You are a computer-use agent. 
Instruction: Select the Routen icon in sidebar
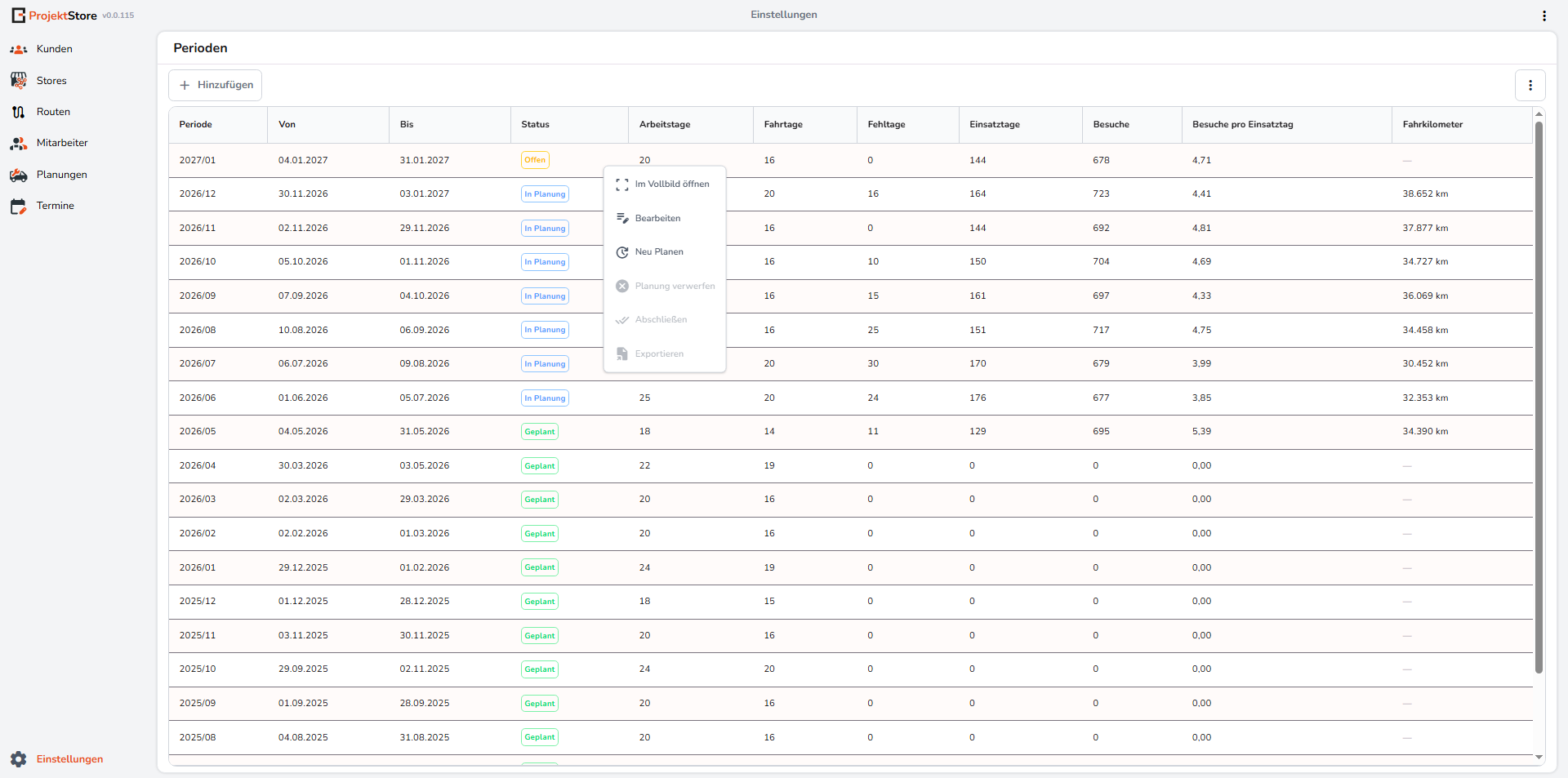click(x=18, y=112)
